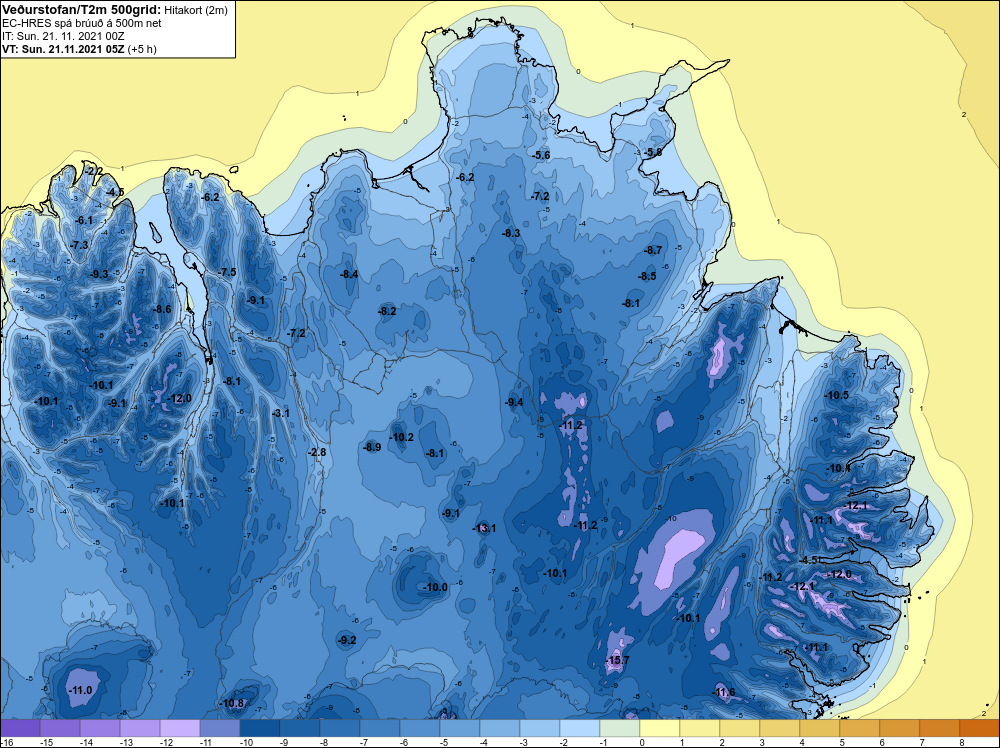Click the -8.9 temperature label

[372, 447]
